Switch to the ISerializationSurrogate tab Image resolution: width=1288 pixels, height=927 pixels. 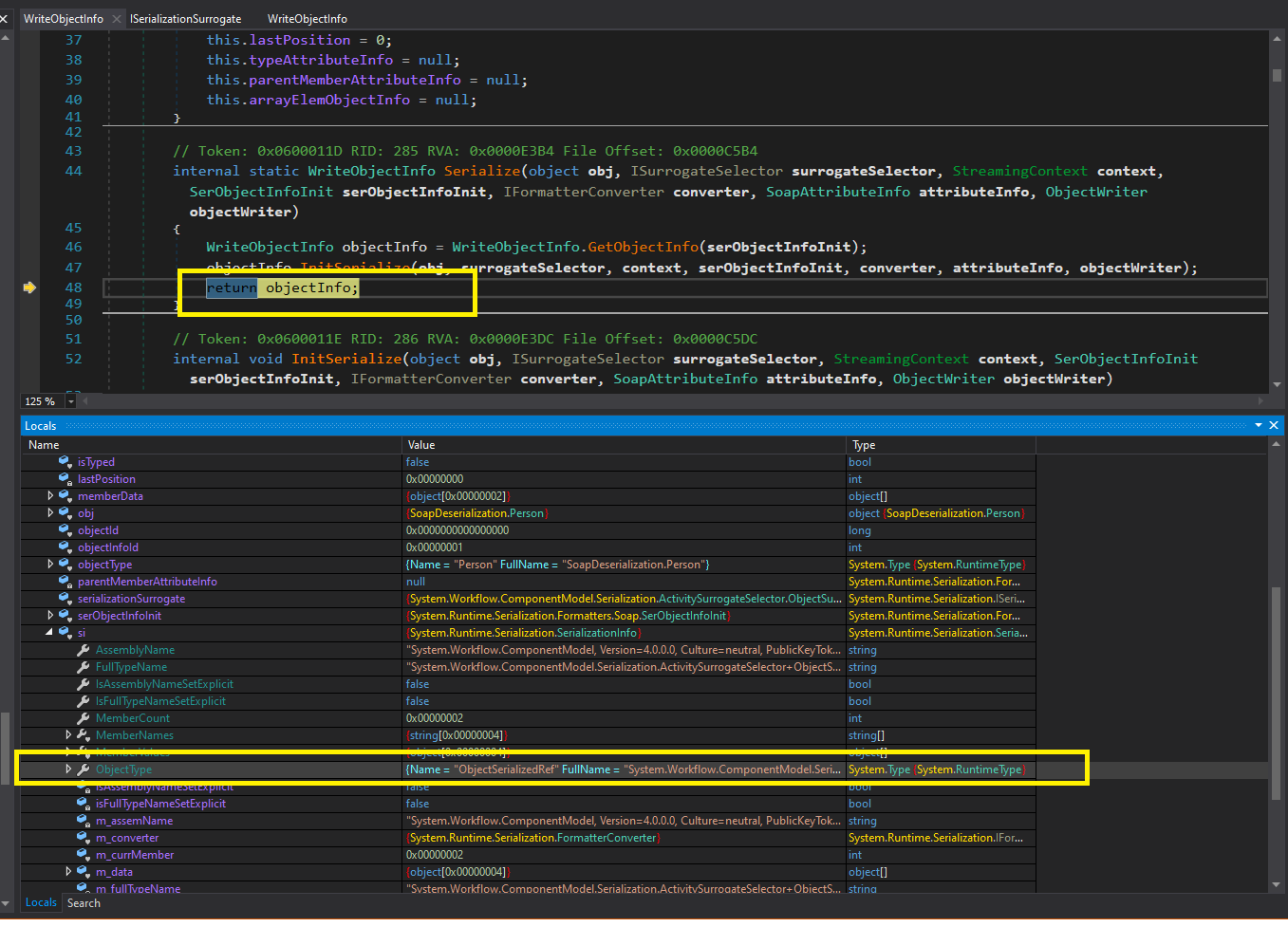tap(185, 19)
